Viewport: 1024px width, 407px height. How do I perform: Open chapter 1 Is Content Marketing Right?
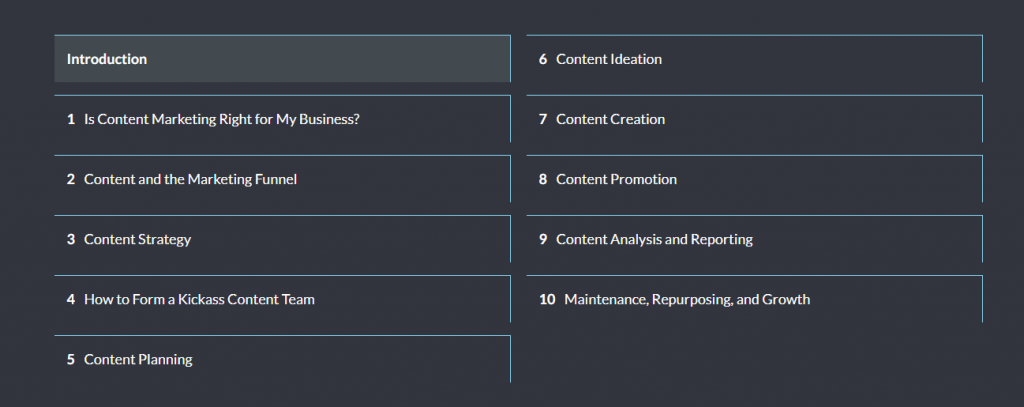click(282, 119)
